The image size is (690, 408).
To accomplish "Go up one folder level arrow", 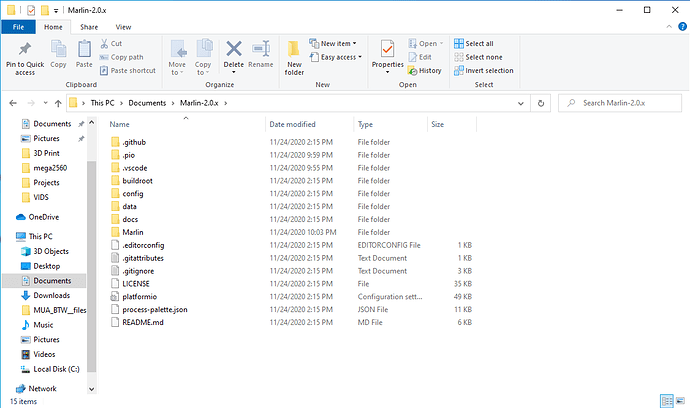I will tap(58, 103).
